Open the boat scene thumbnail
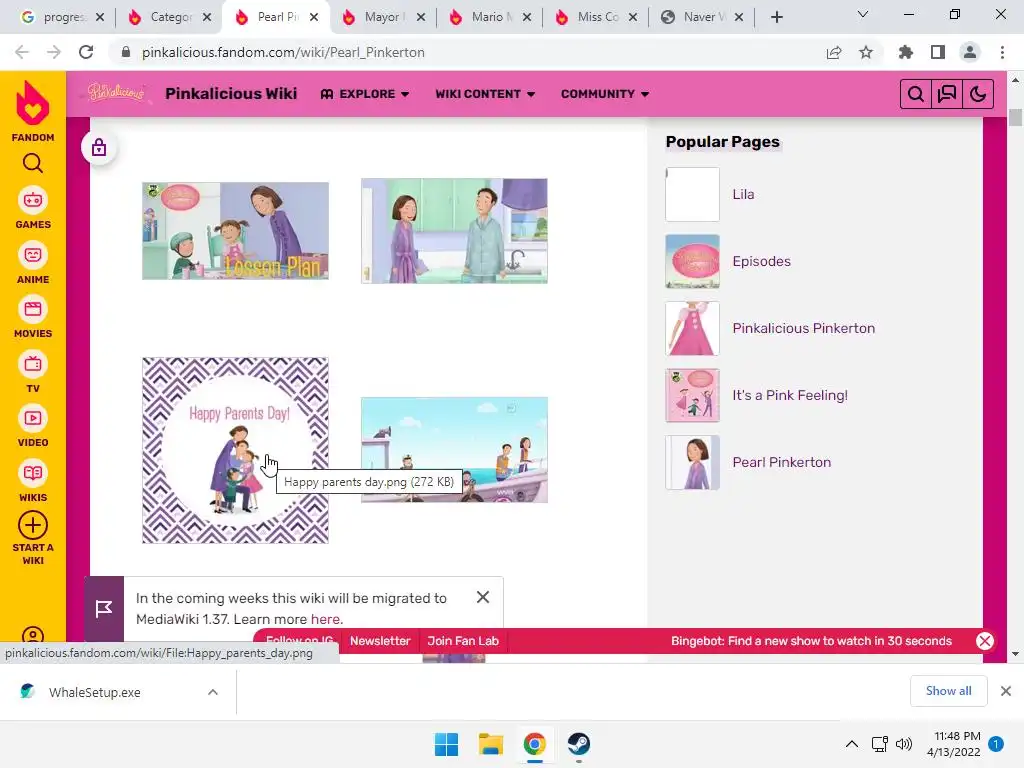Viewport: 1024px width, 768px height. point(455,450)
